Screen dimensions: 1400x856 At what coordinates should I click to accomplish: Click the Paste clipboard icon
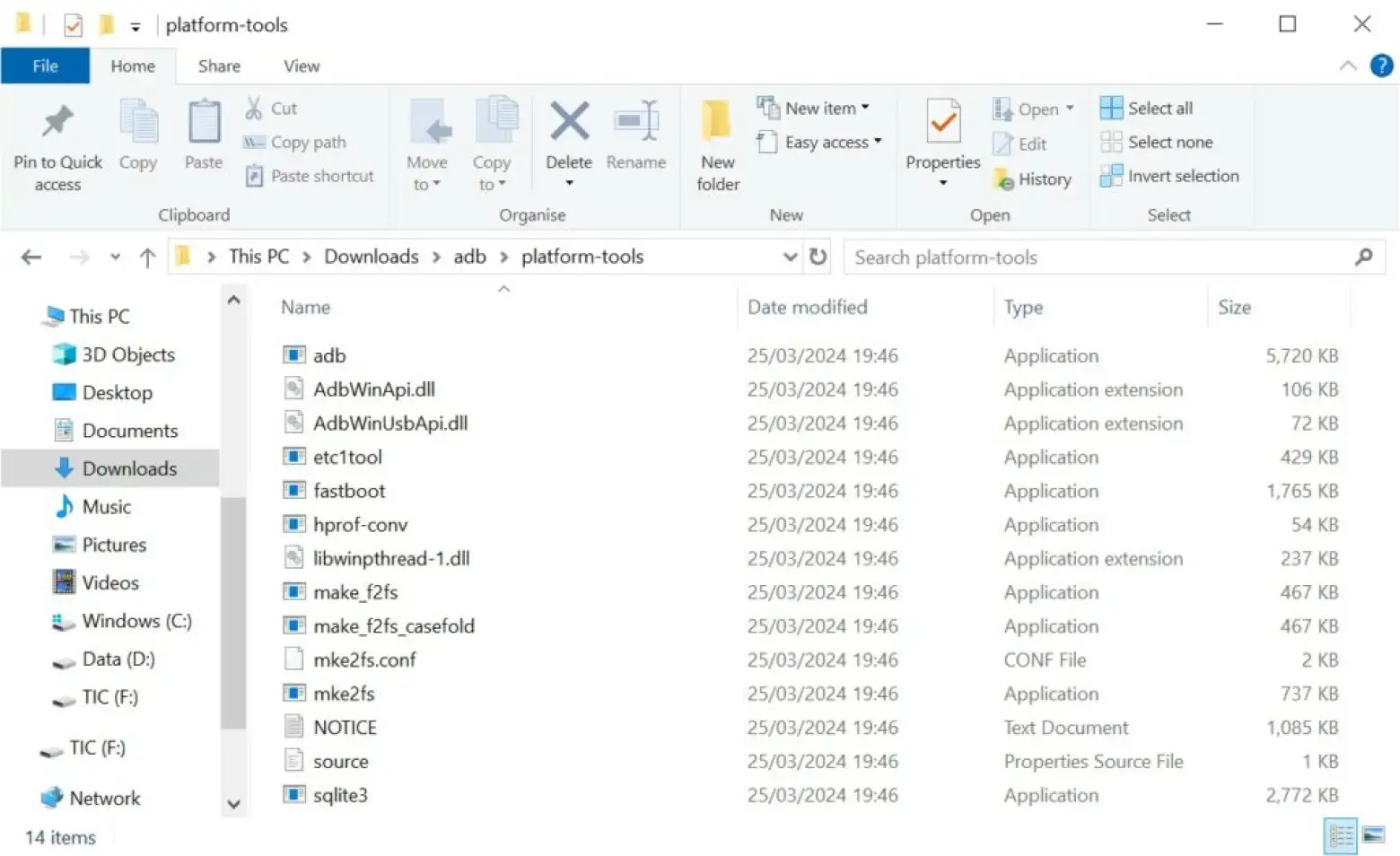[x=204, y=122]
